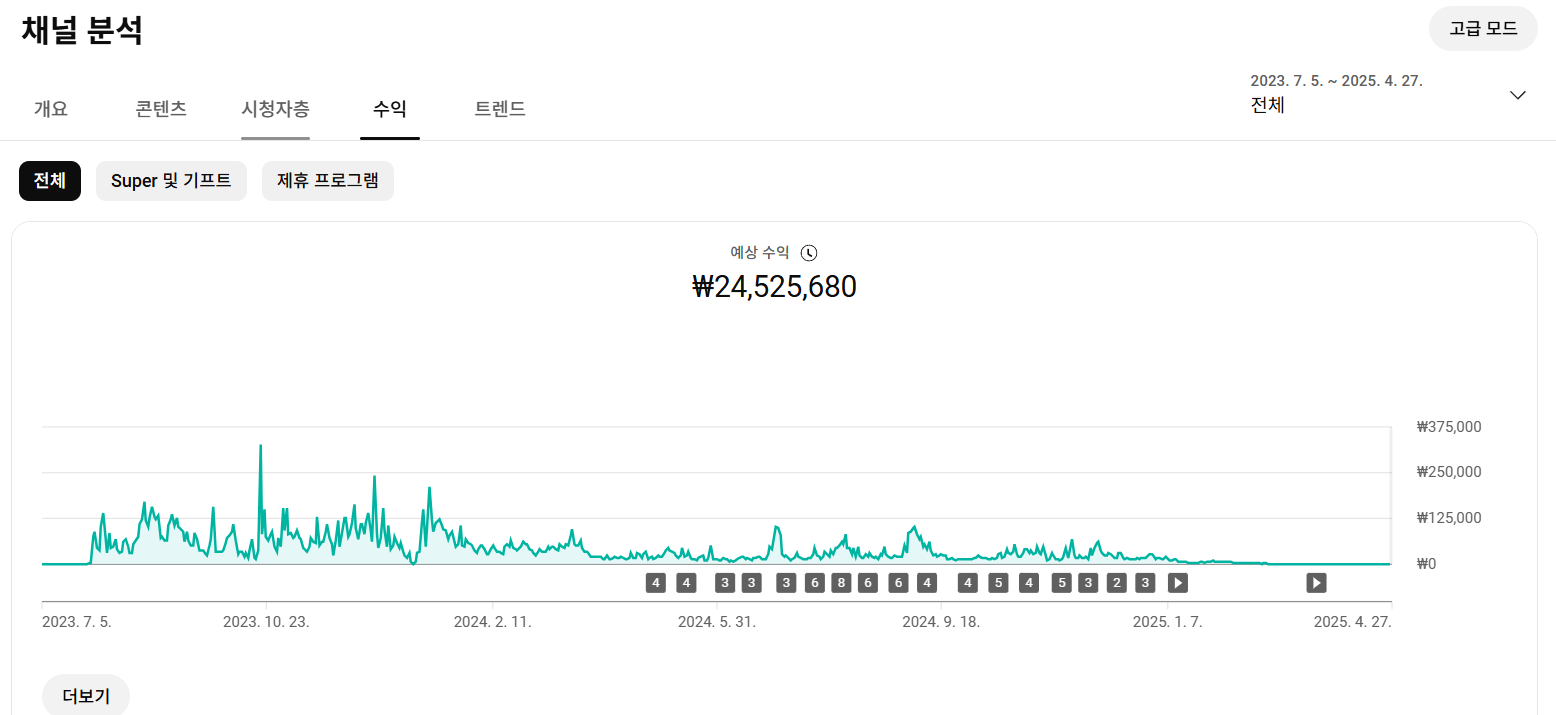The width and height of the screenshot is (1556, 715).
Task: Click the tallest revenue spike in the chart
Action: tap(261, 447)
